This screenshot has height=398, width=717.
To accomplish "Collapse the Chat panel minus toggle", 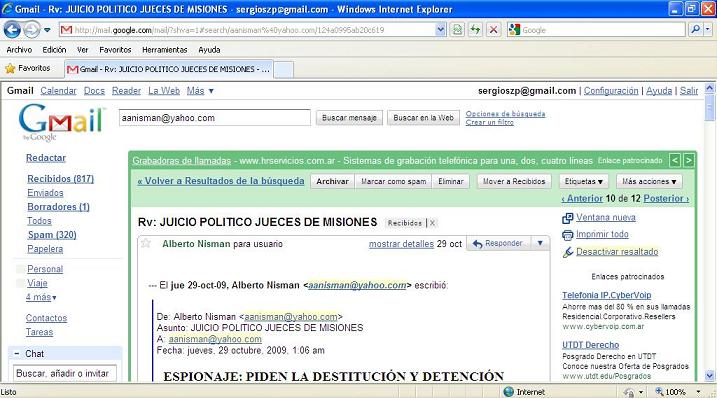I will click(17, 354).
